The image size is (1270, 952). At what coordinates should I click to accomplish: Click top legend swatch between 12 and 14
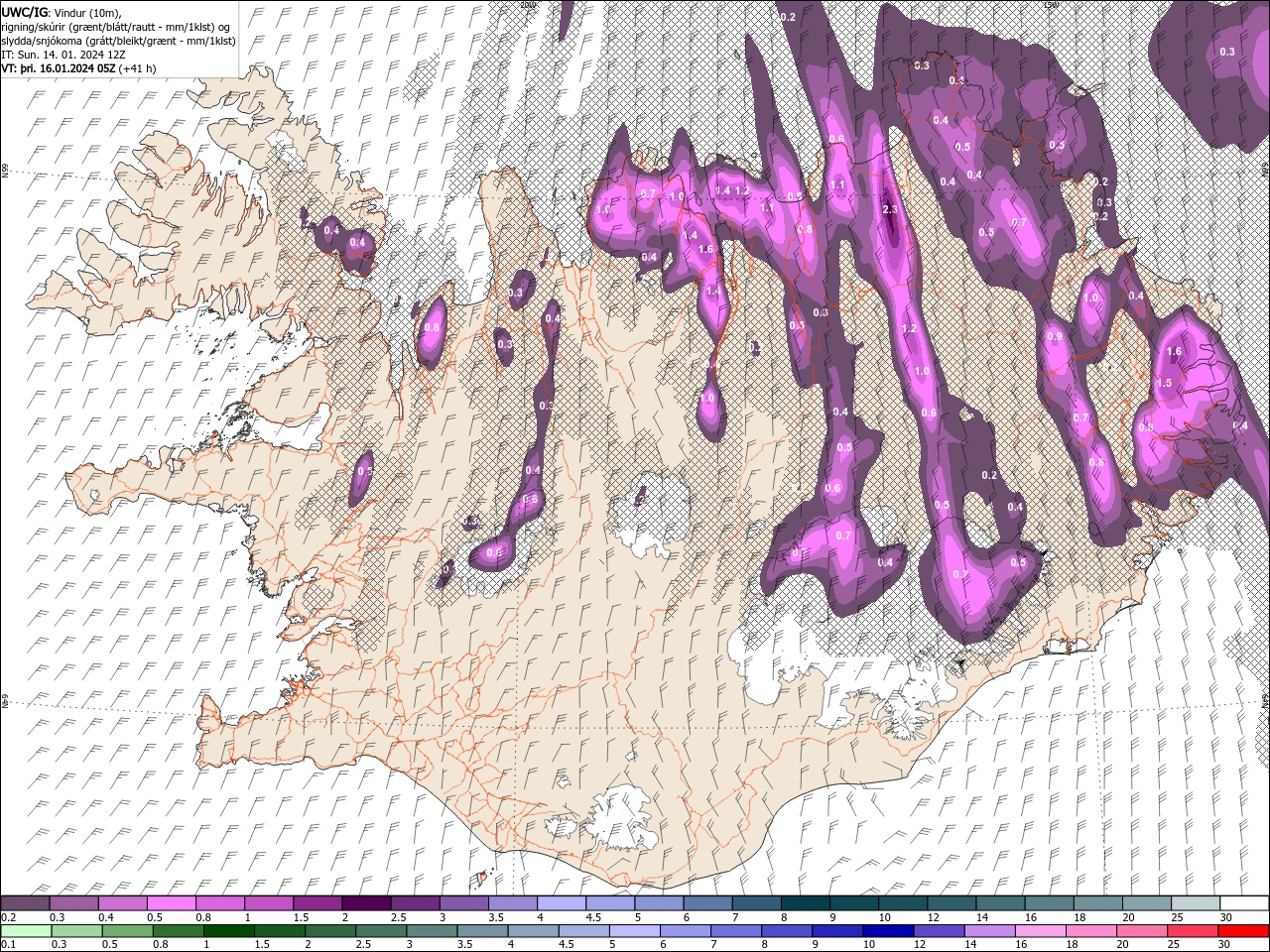[950, 903]
